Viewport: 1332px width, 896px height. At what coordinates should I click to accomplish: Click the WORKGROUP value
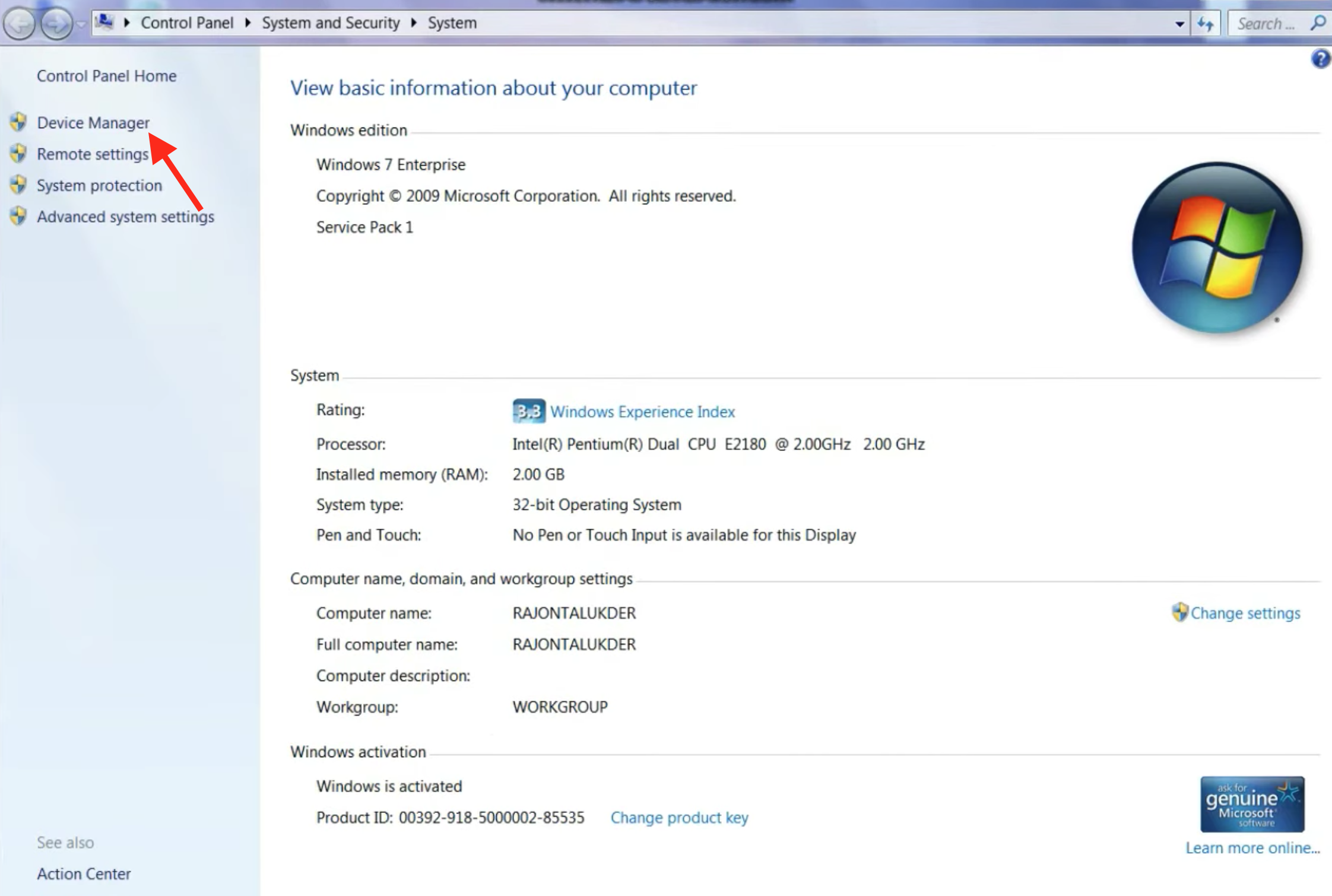pyautogui.click(x=560, y=707)
